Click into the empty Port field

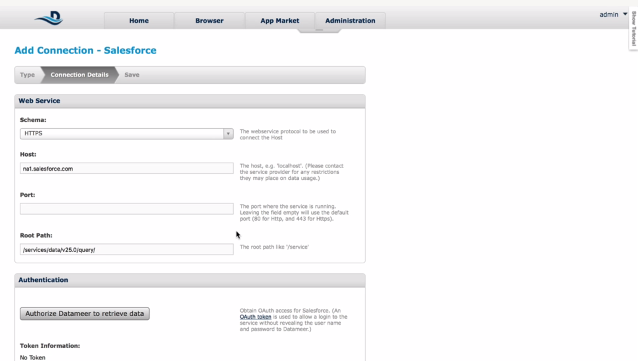(127, 209)
